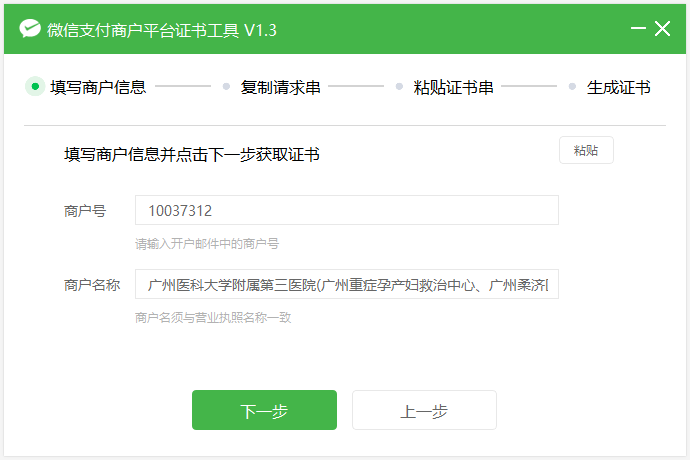Close the certificate tool window
Viewport: 690px width, 460px height.
point(662,29)
